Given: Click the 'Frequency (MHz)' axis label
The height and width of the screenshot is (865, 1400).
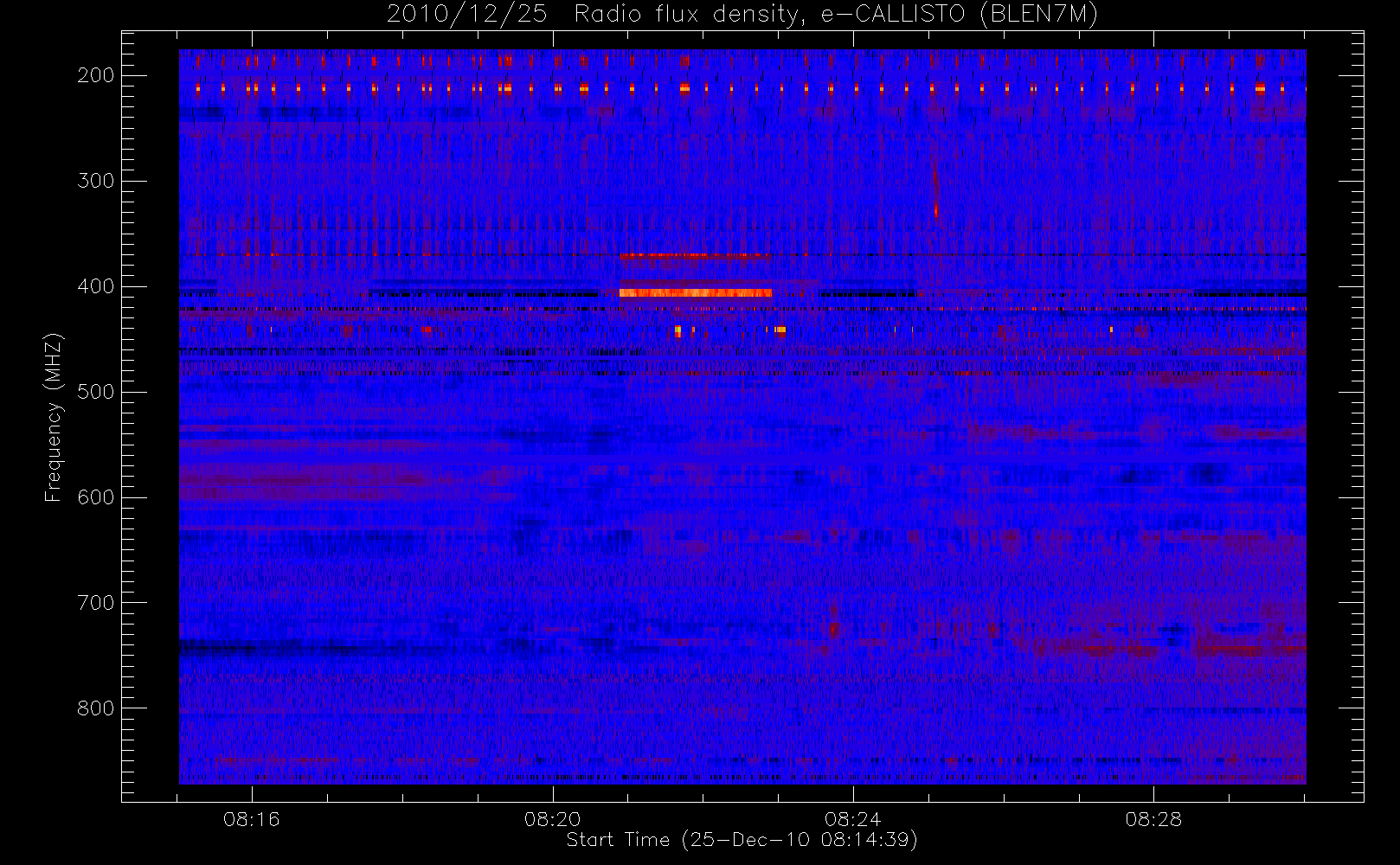Looking at the screenshot, I should (x=54, y=418).
